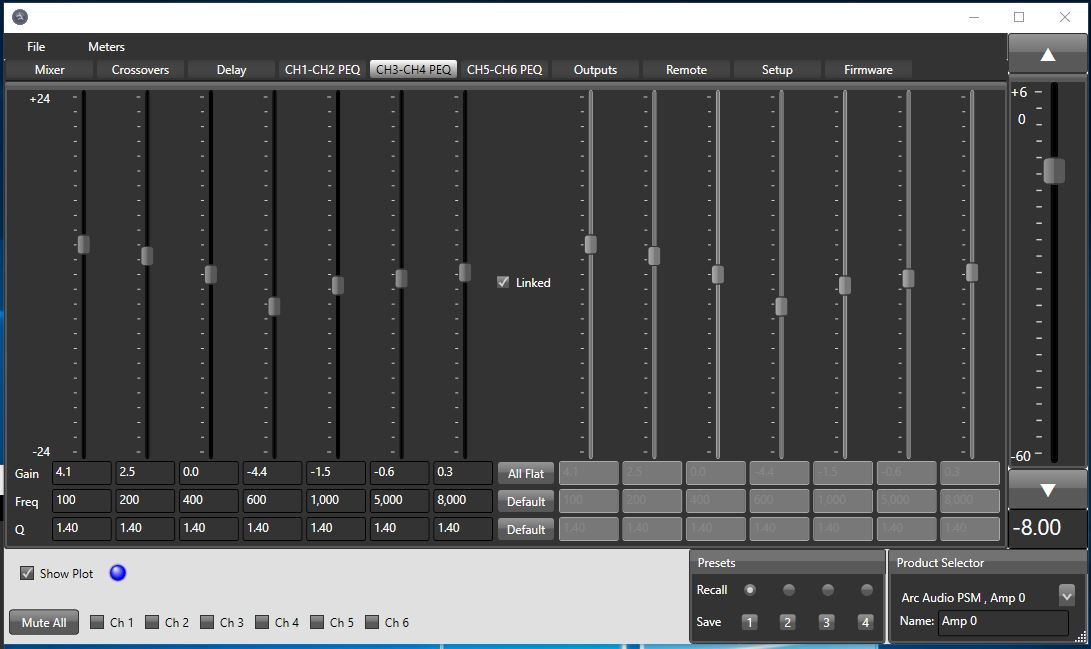The width and height of the screenshot is (1091, 649).
Task: Click the blue plot indicator dot
Action: point(118,573)
